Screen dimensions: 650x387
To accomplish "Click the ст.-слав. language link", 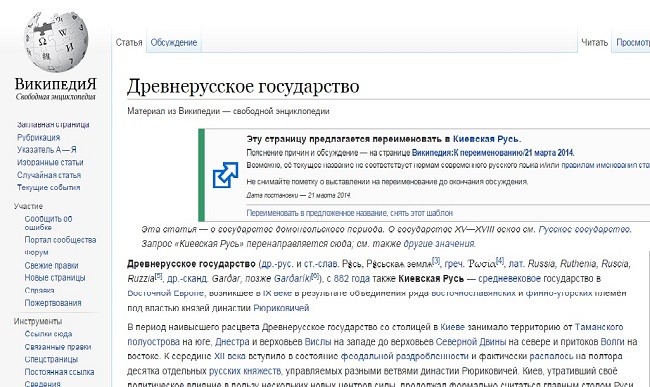I will [x=322, y=264].
